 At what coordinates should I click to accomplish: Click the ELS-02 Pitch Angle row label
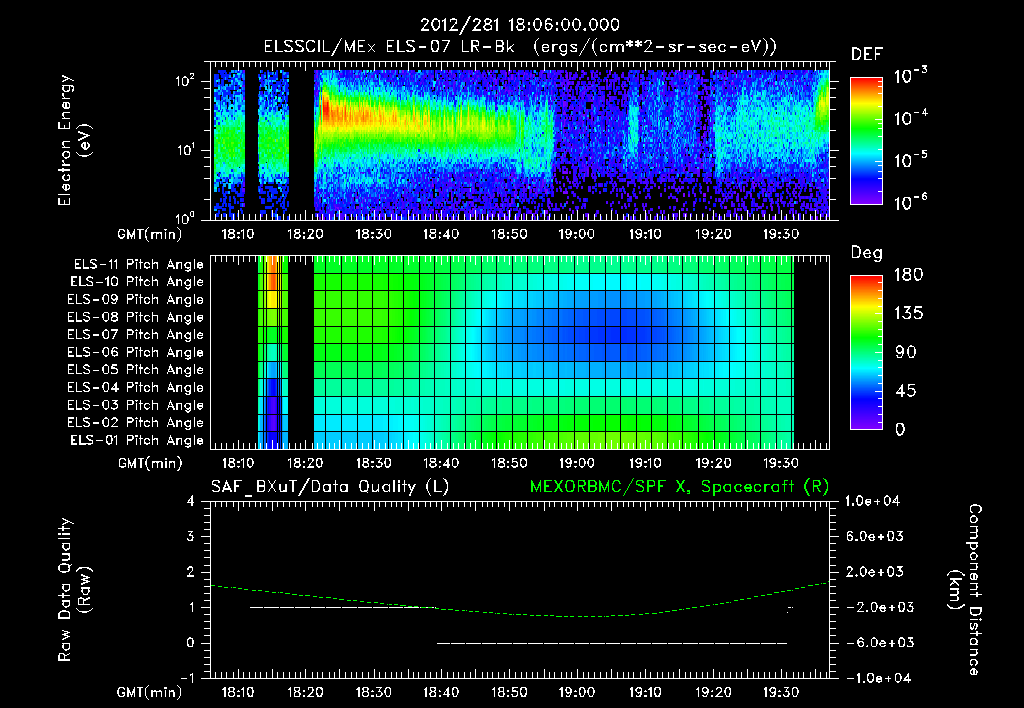coord(136,423)
